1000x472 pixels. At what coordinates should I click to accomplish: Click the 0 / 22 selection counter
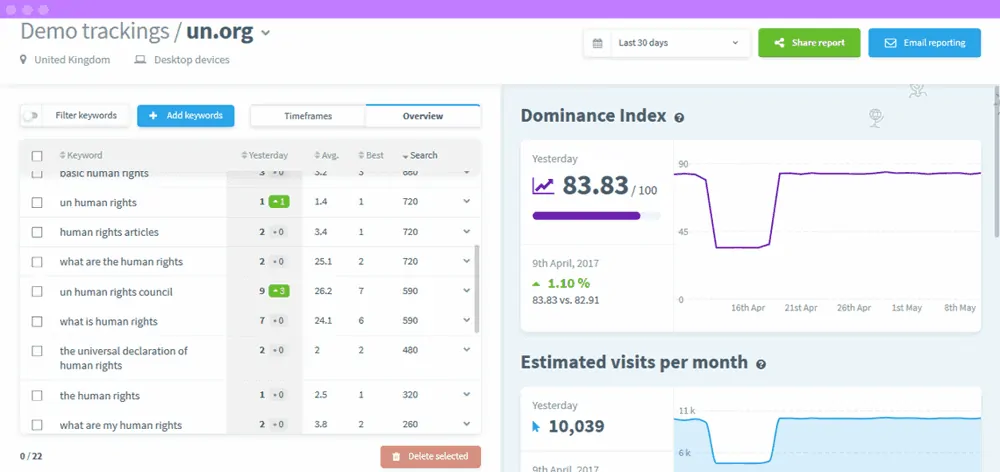pos(31,456)
